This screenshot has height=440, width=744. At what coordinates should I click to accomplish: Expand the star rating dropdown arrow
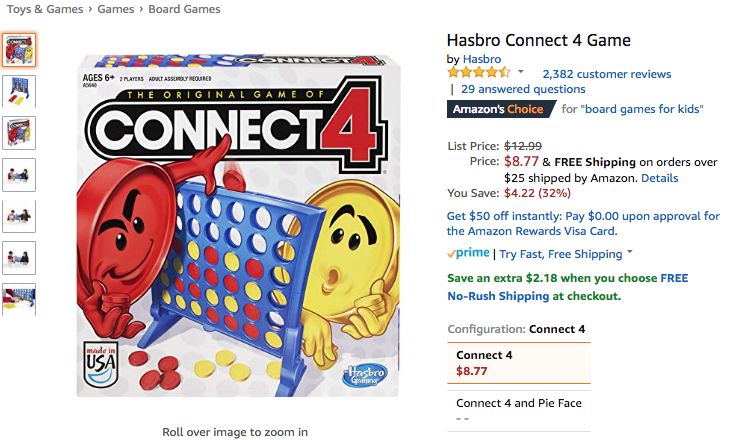pos(520,73)
